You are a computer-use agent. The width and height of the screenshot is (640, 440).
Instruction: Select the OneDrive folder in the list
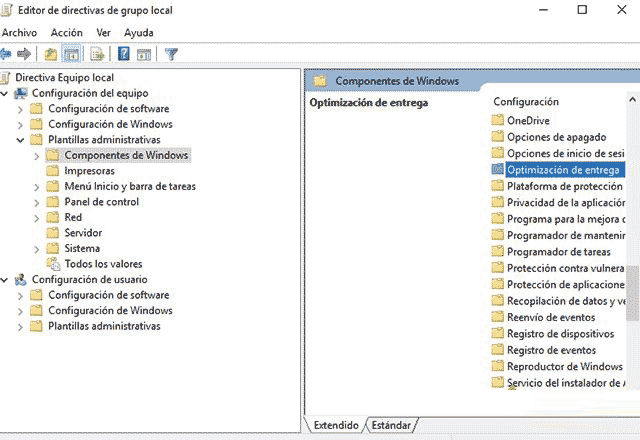528,121
